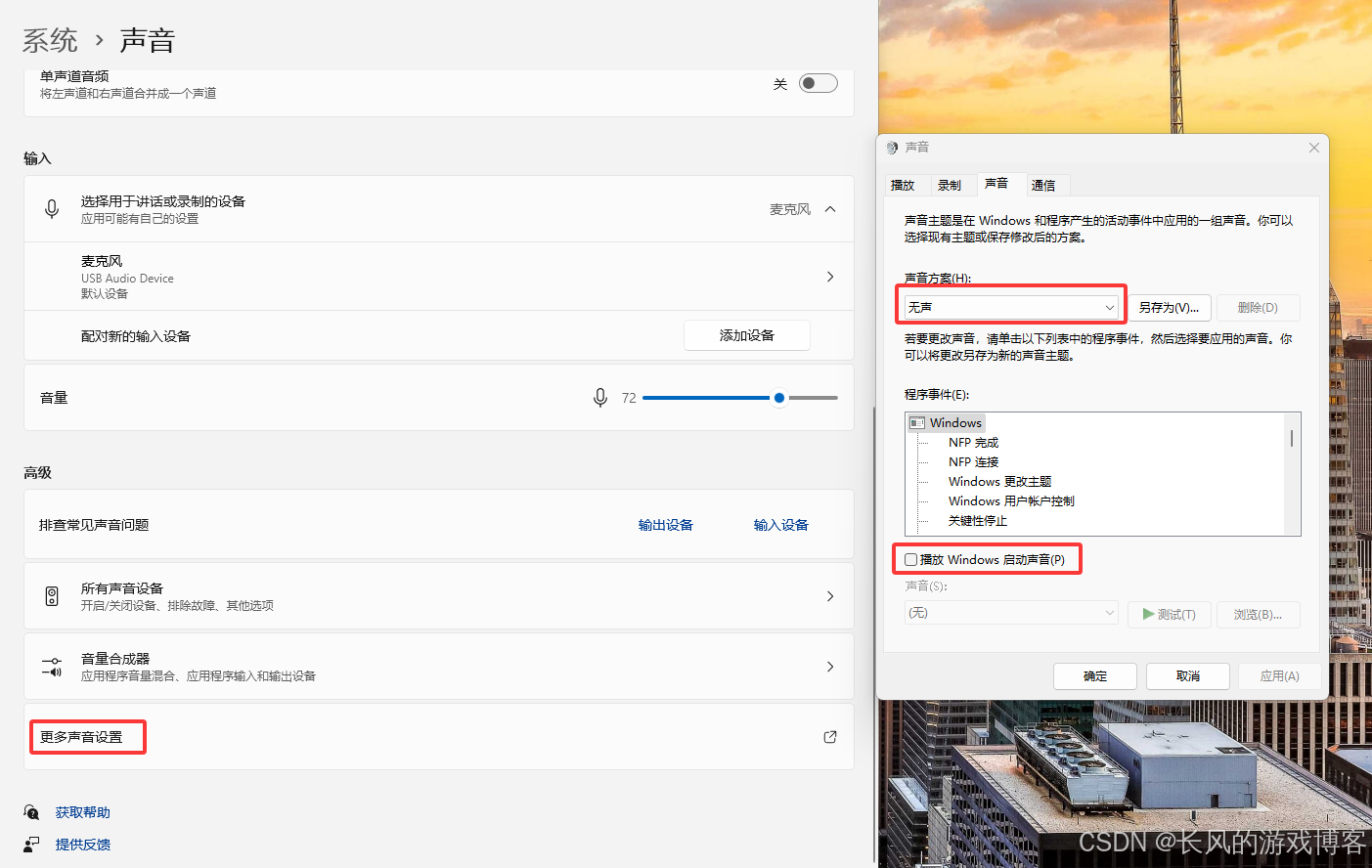
Task: Open 音量合成器 settings row
Action: point(439,667)
